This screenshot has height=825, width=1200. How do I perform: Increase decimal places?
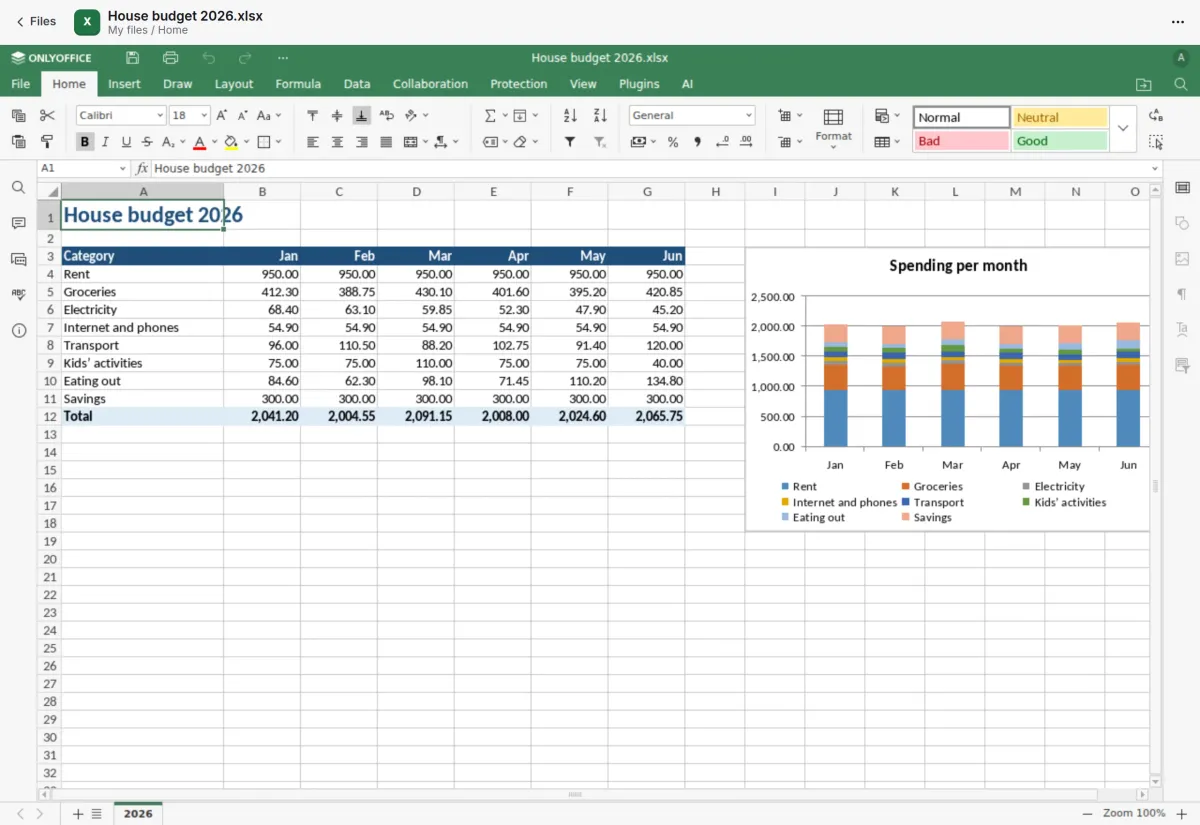(x=746, y=142)
